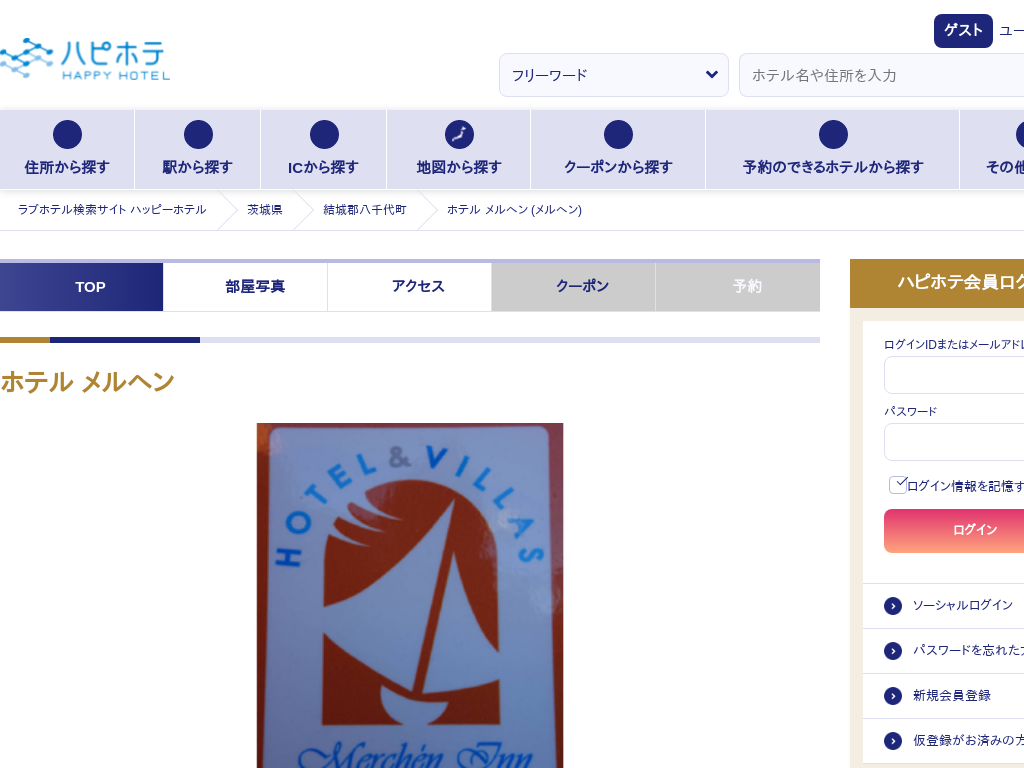Viewport: 1024px width, 768px height.
Task: Click the ゲスト guest button
Action: click(x=963, y=31)
